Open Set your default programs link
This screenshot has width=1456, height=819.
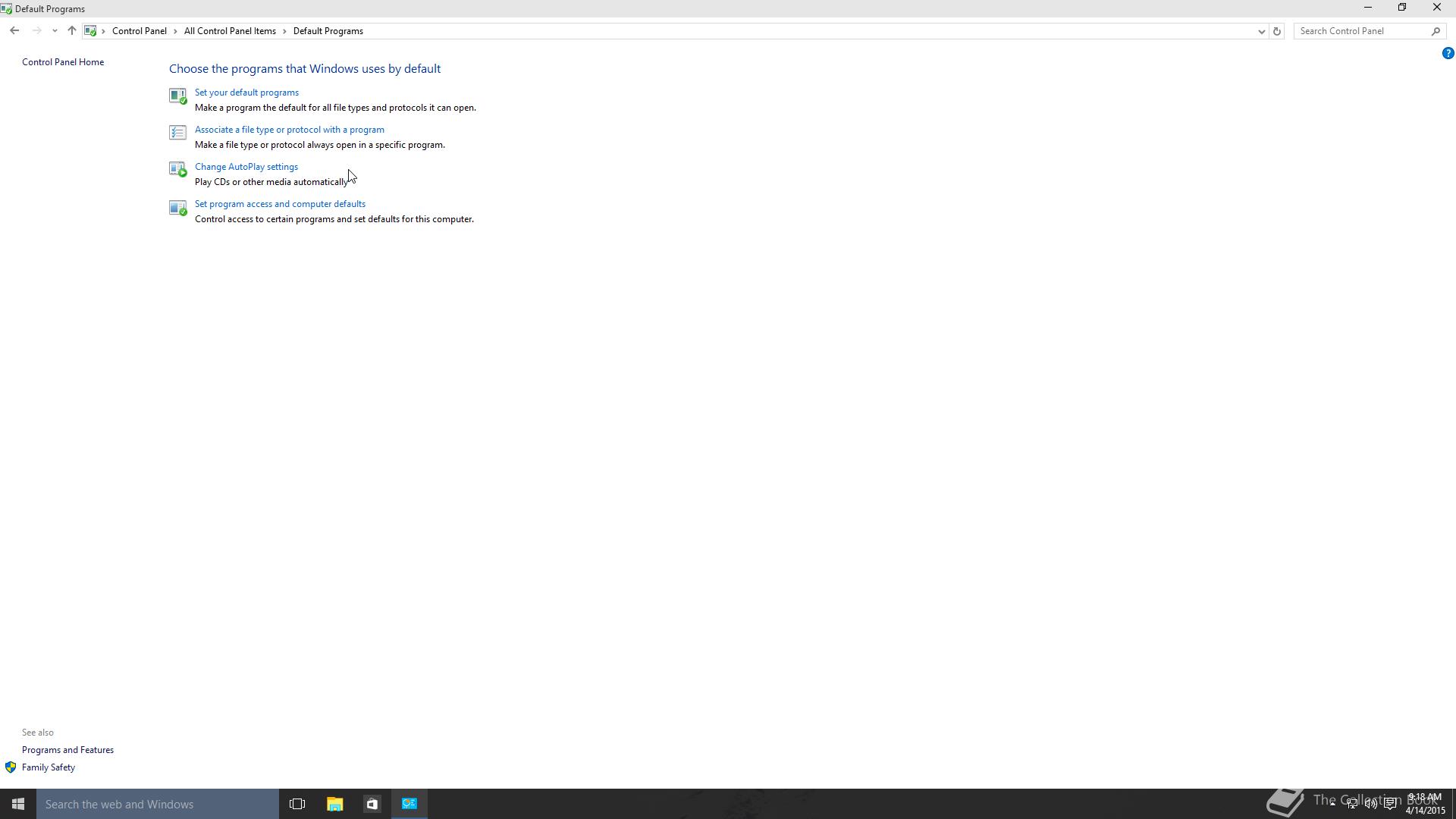246,93
